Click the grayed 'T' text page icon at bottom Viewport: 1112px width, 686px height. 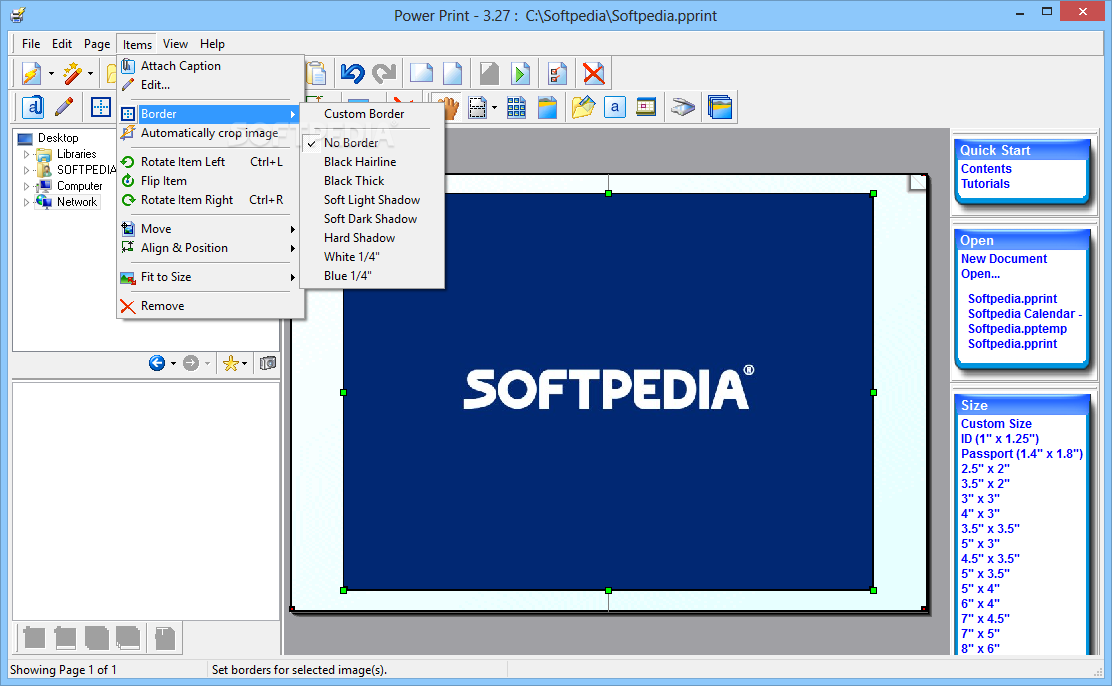point(165,638)
